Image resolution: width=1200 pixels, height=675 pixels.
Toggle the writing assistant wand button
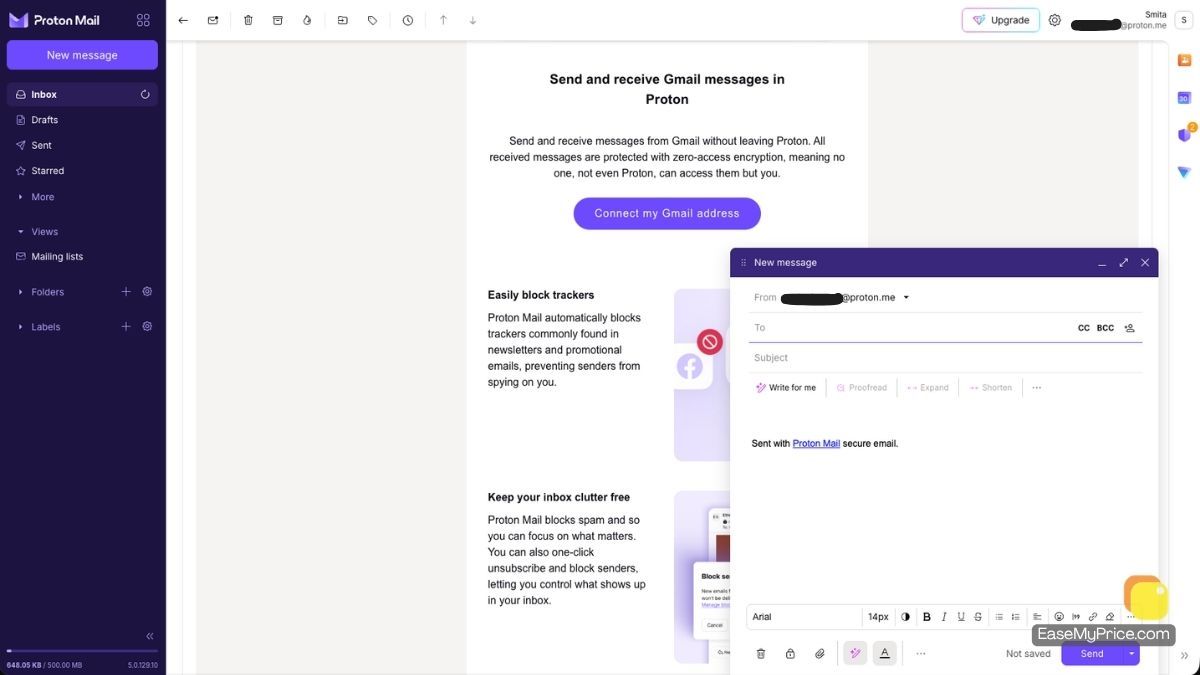tap(855, 654)
